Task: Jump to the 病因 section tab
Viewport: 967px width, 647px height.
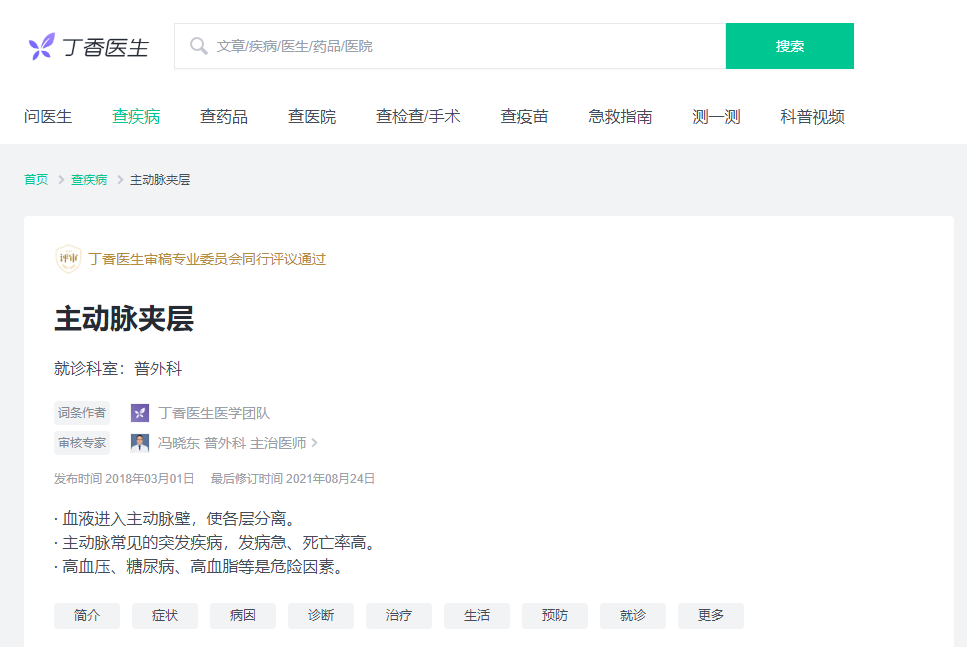Action: click(243, 616)
